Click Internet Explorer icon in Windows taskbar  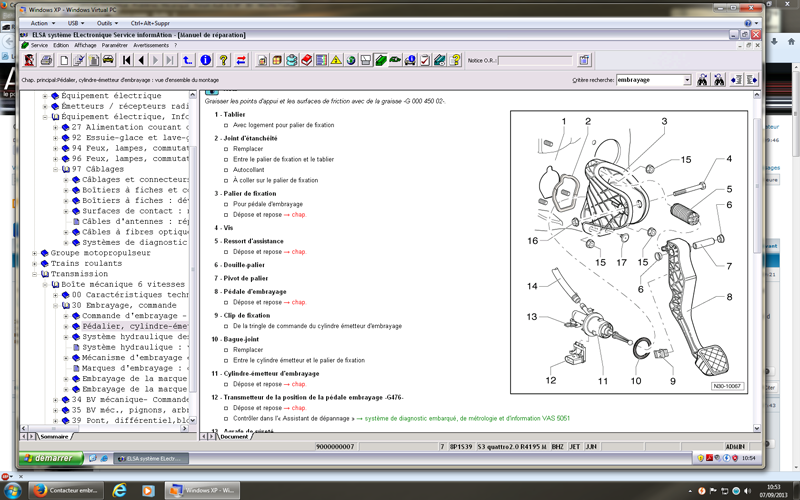(119, 490)
